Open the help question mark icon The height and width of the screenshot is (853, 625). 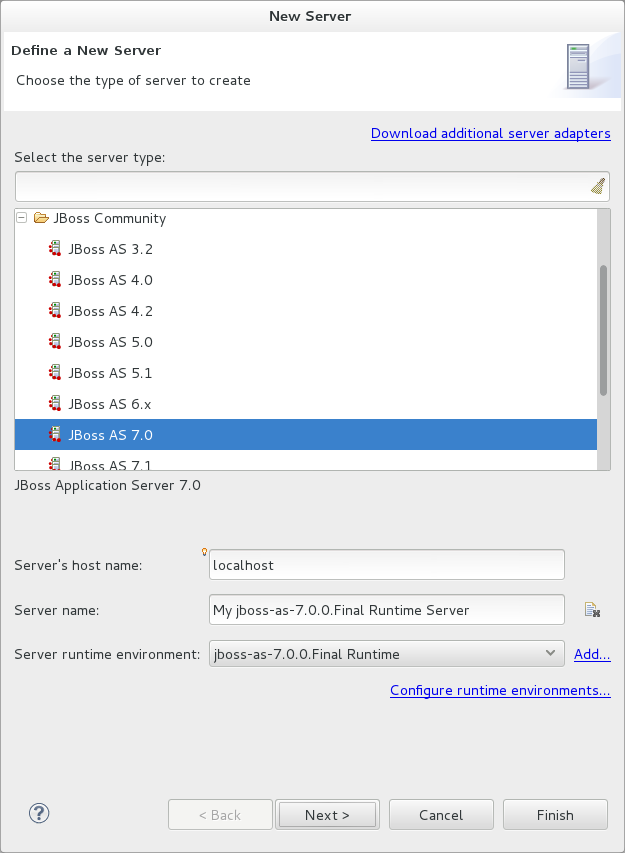[38, 813]
